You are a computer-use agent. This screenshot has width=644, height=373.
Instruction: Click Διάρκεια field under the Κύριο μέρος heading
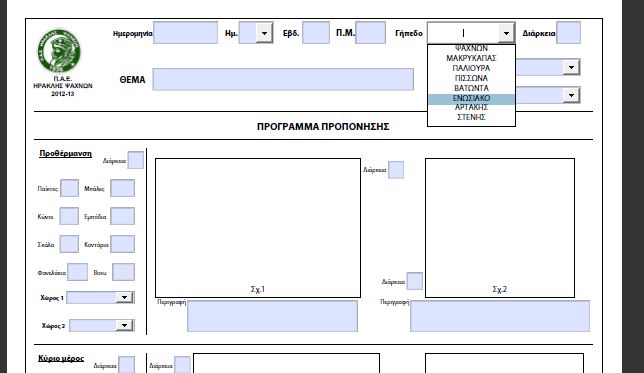tap(126, 365)
